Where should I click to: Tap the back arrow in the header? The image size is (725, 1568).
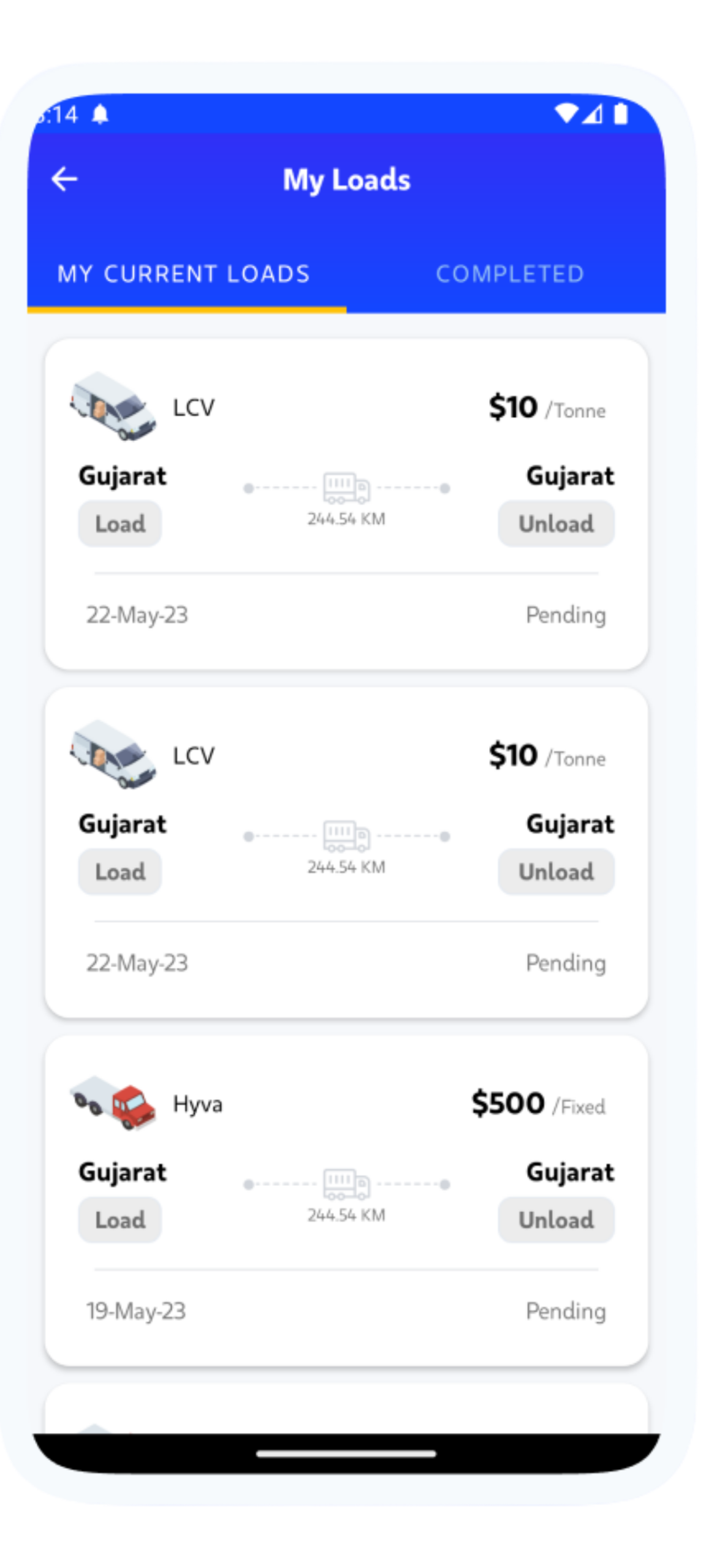[x=64, y=179]
